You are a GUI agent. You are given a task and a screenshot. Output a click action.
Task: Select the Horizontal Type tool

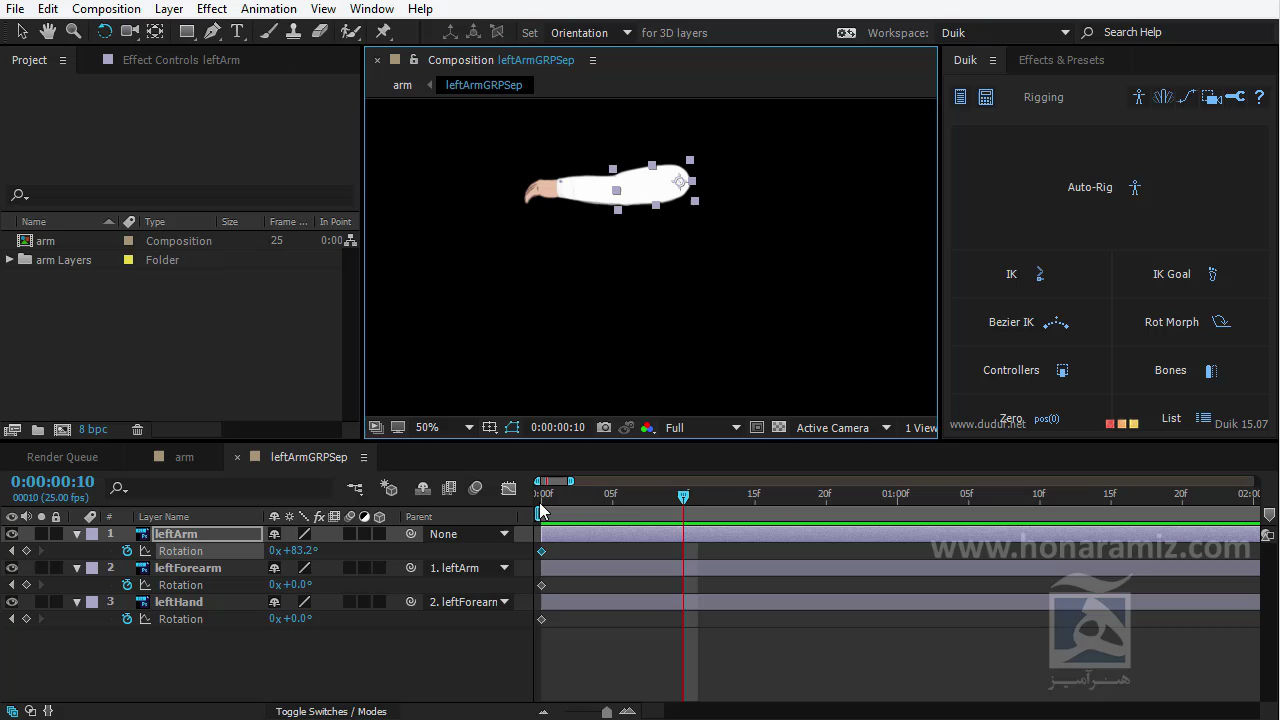tap(238, 32)
